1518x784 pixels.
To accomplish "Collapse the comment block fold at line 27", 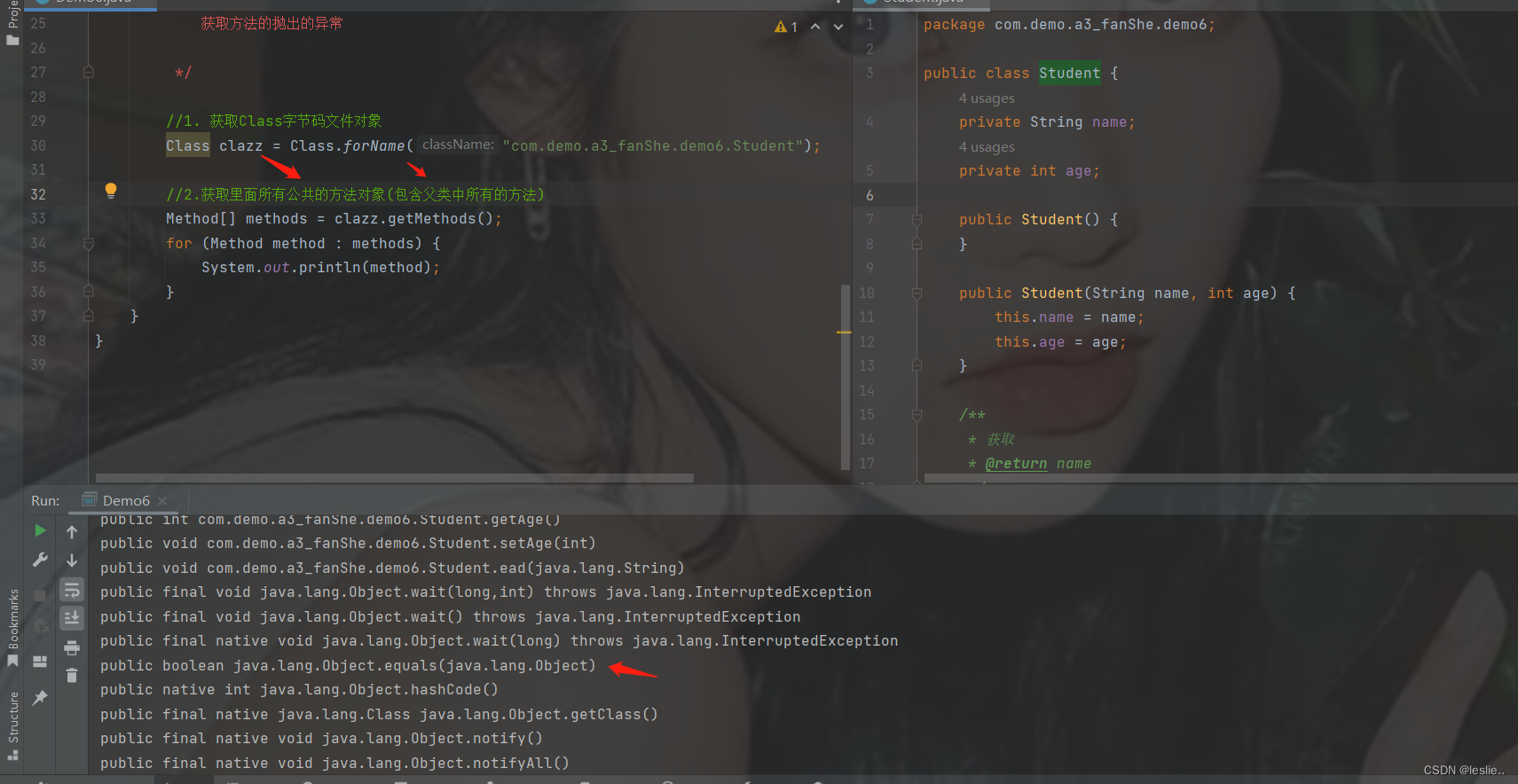I will (89, 72).
